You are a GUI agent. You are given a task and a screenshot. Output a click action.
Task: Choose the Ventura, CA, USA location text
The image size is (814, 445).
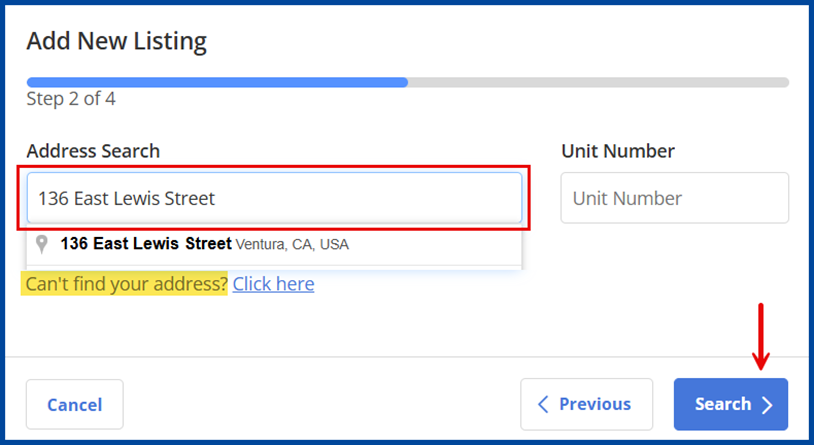[292, 244]
